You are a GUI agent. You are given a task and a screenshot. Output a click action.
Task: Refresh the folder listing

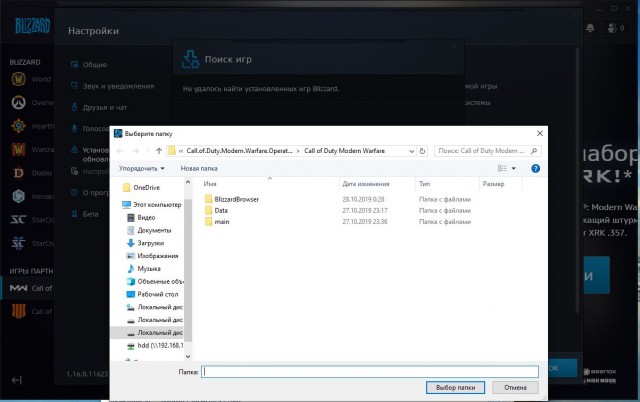coord(422,151)
